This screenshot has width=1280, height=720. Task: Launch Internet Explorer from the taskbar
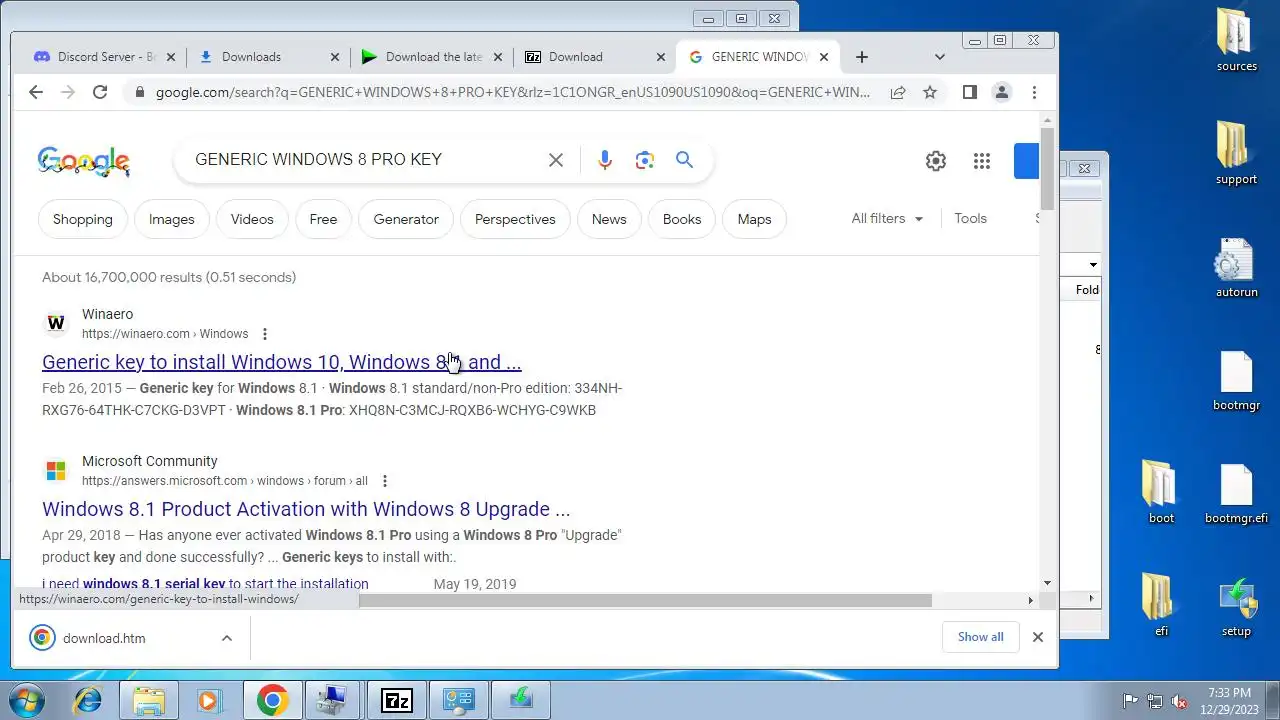87,700
